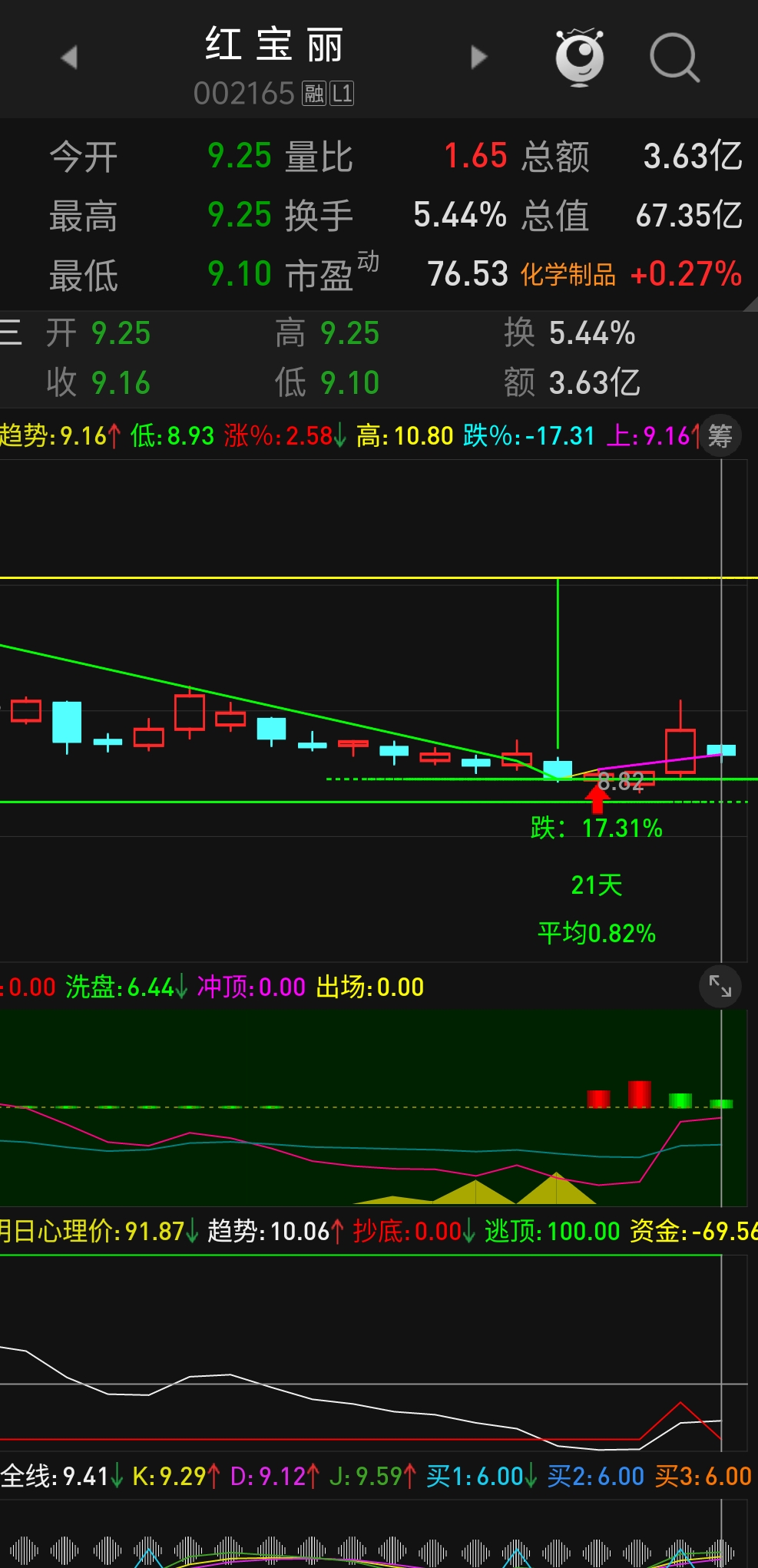758x1568 pixels.
Task: Tap the K:9.29 indicator value
Action: tap(177, 1475)
